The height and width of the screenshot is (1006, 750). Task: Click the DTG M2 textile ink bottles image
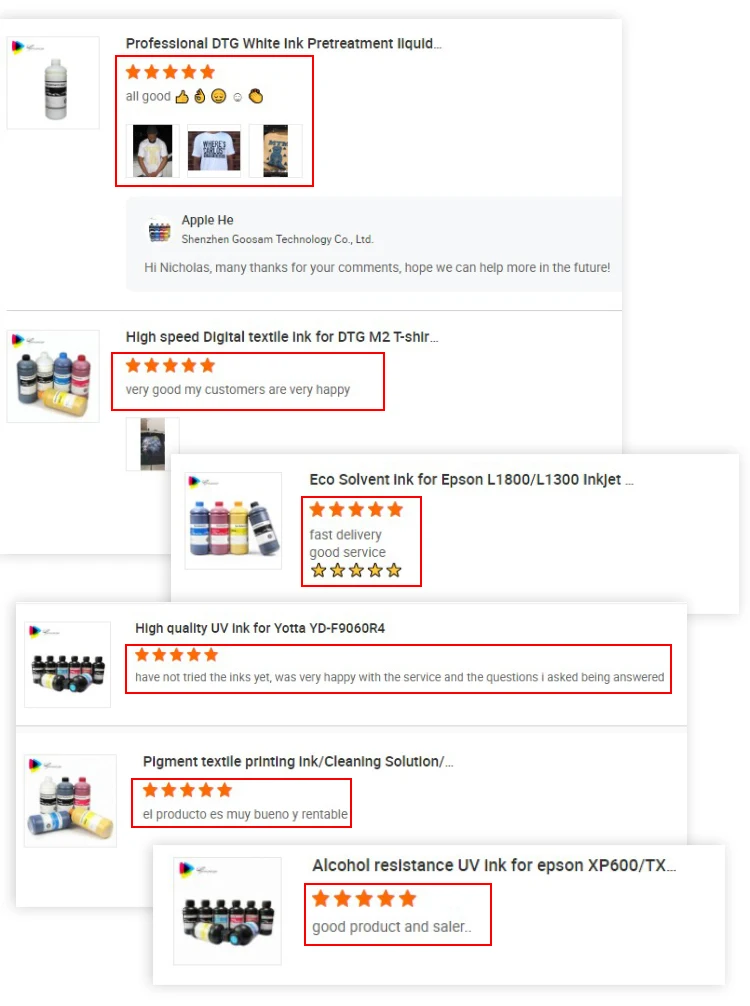point(53,377)
